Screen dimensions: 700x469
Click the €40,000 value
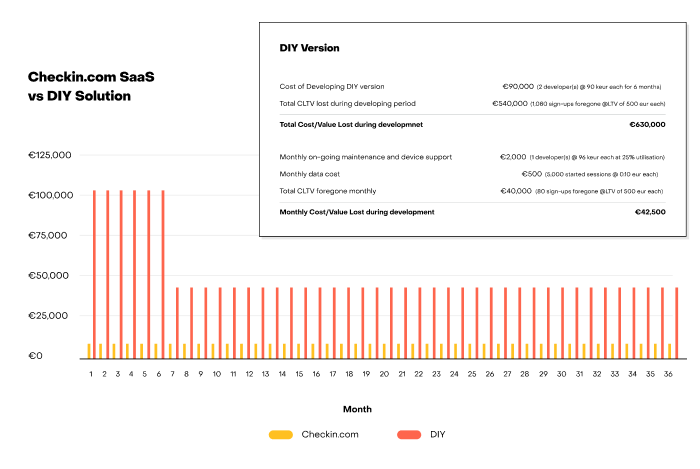pos(516,191)
